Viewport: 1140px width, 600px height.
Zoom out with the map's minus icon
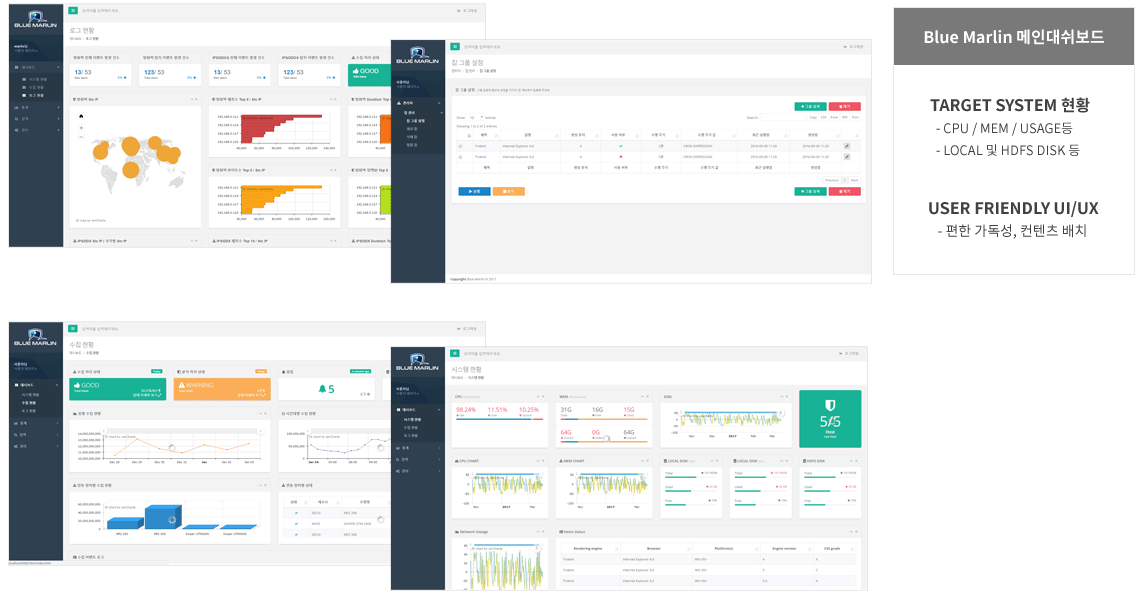click(81, 136)
